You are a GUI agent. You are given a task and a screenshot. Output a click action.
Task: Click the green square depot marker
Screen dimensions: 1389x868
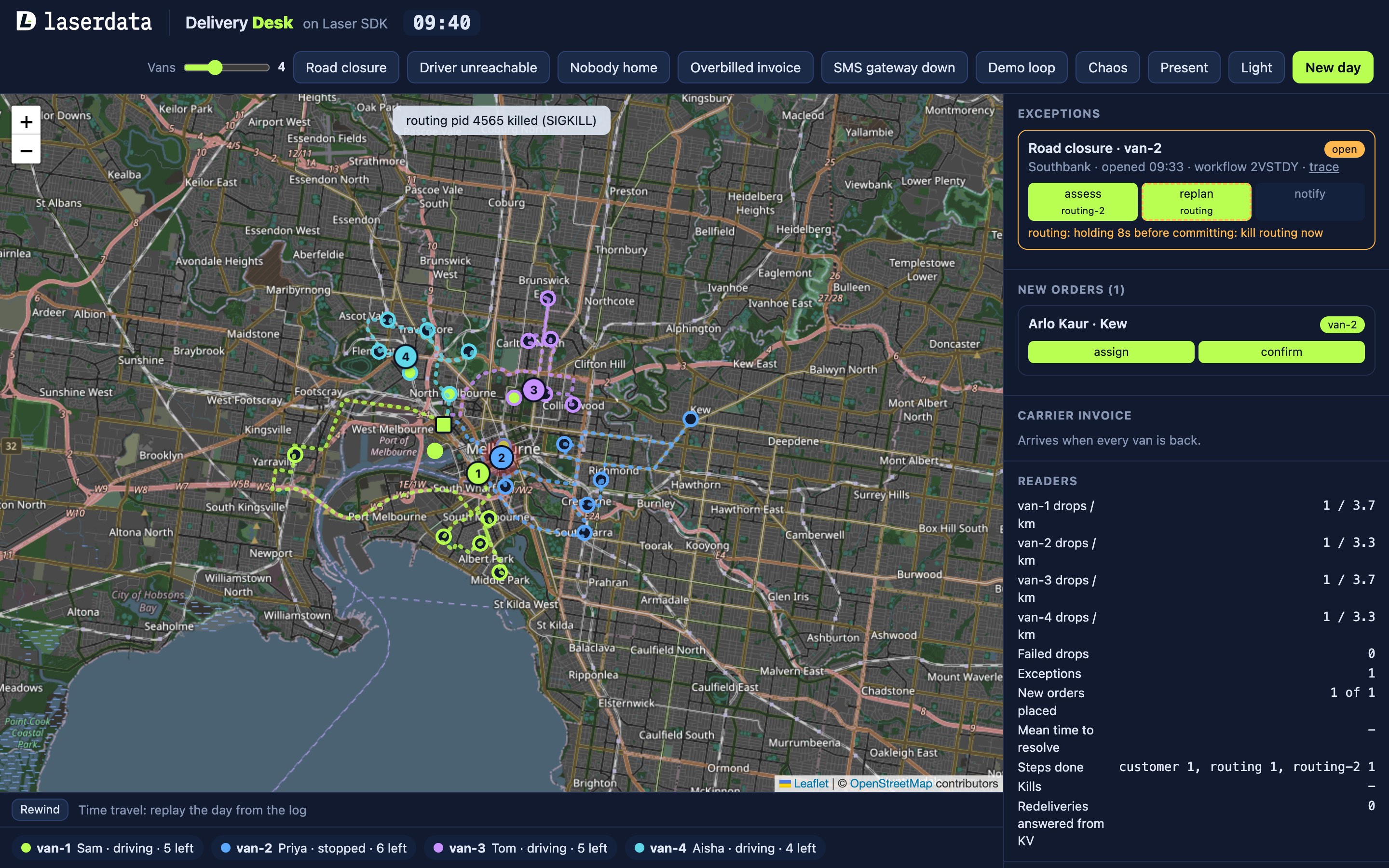tap(443, 425)
